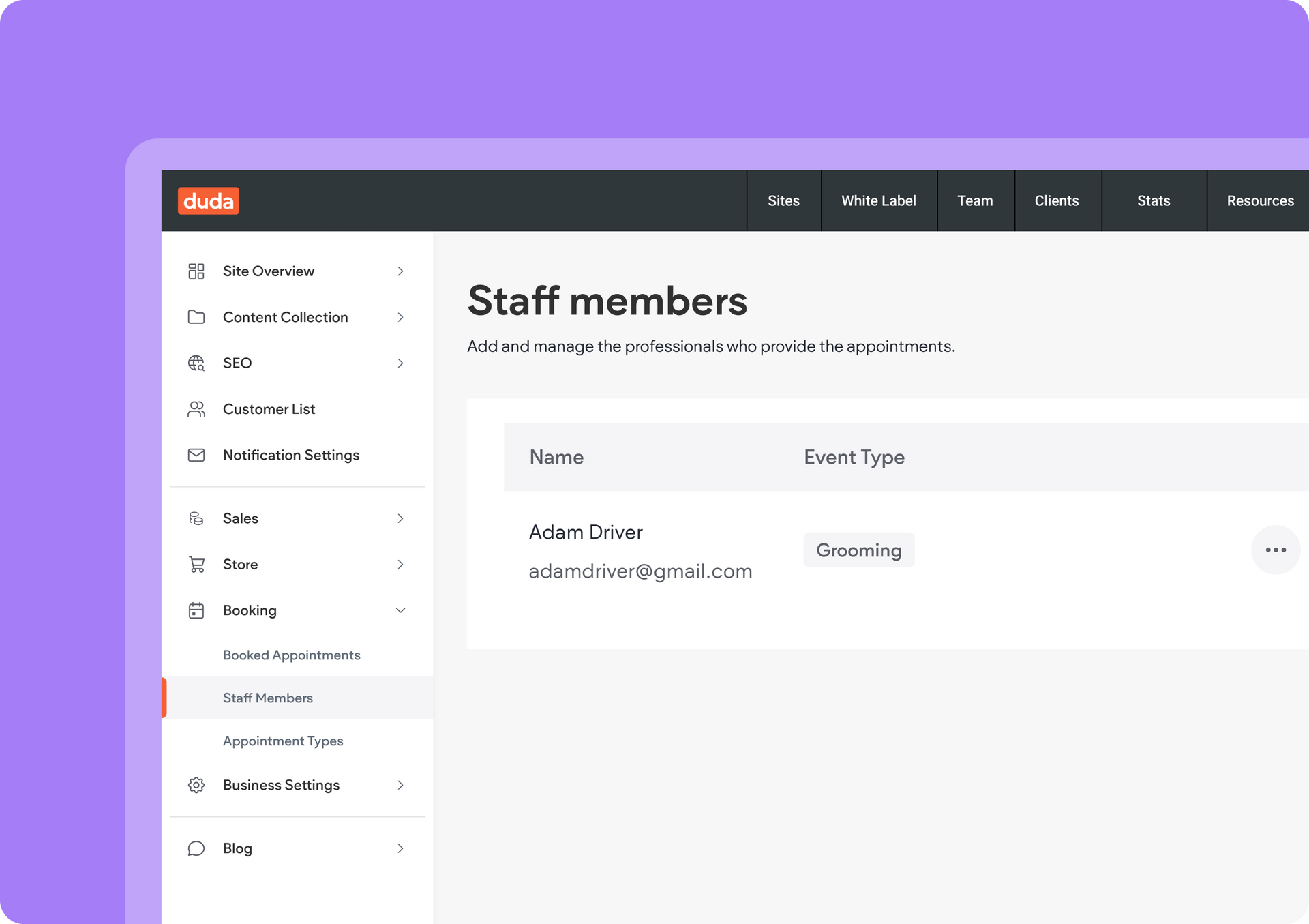Expand the Blog section arrow
This screenshot has width=1309, height=924.
400,848
